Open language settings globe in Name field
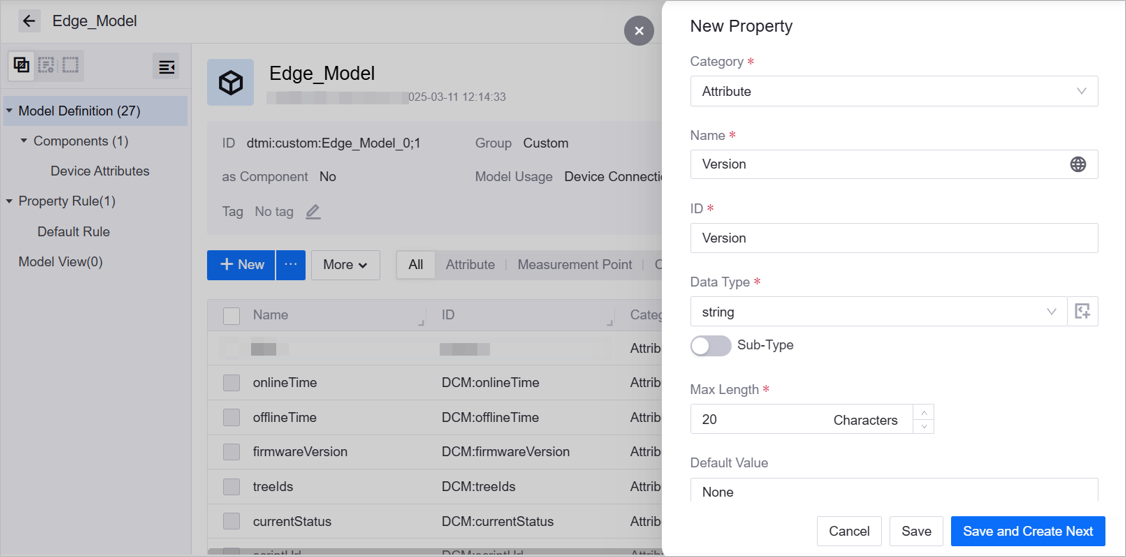The image size is (1126, 557). coord(1077,165)
